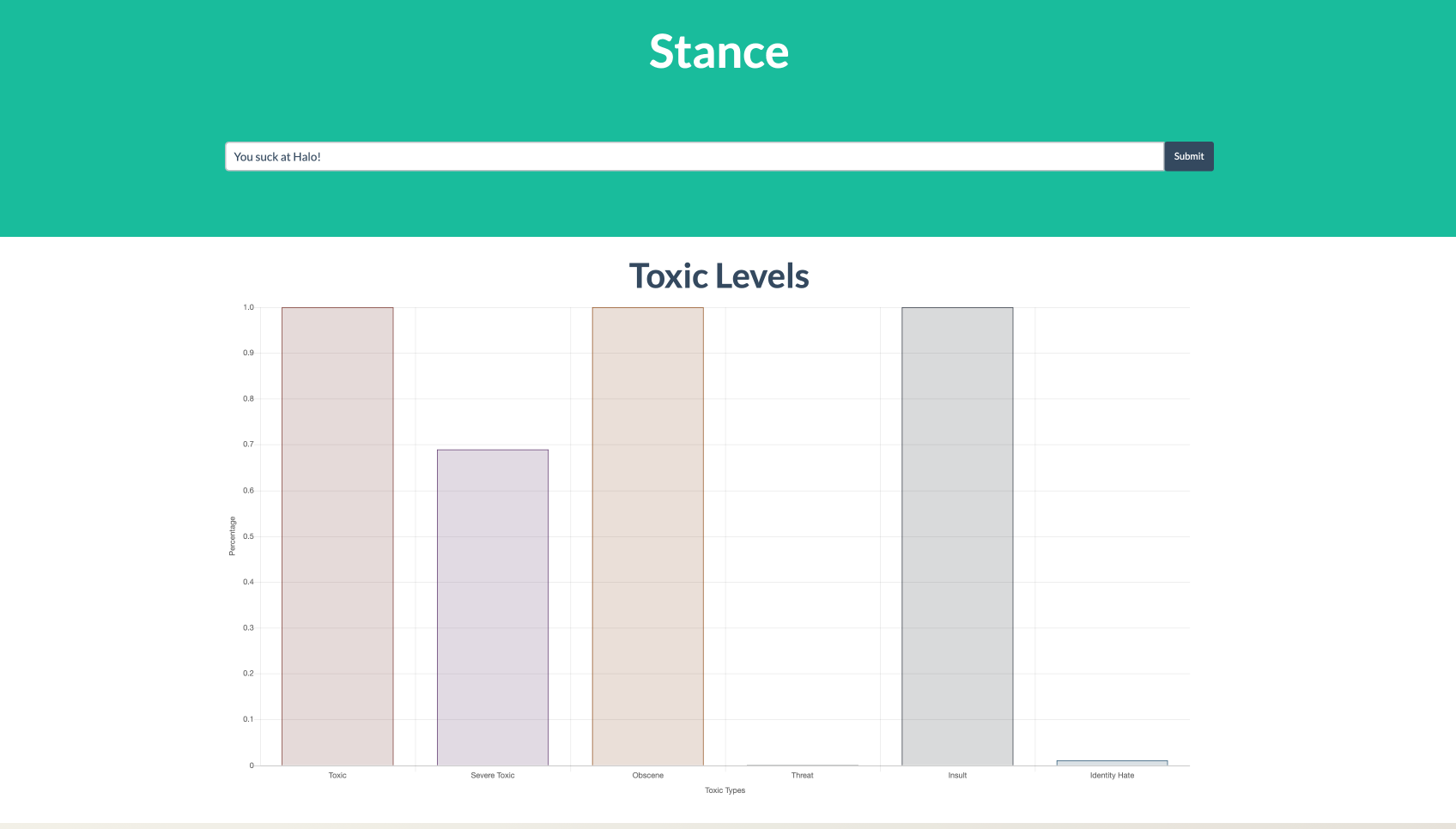Click the 'Toxic' x-axis label
1456x829 pixels.
tap(337, 775)
